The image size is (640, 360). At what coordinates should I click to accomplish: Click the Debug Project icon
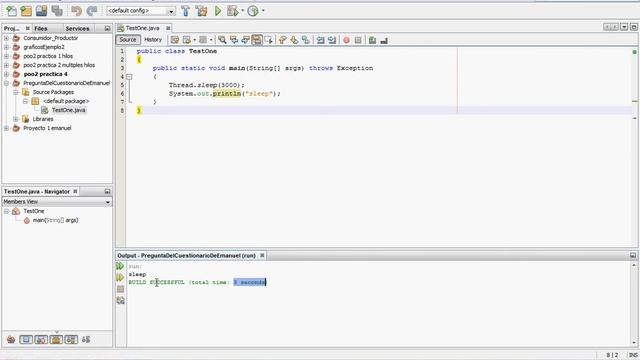[233, 11]
